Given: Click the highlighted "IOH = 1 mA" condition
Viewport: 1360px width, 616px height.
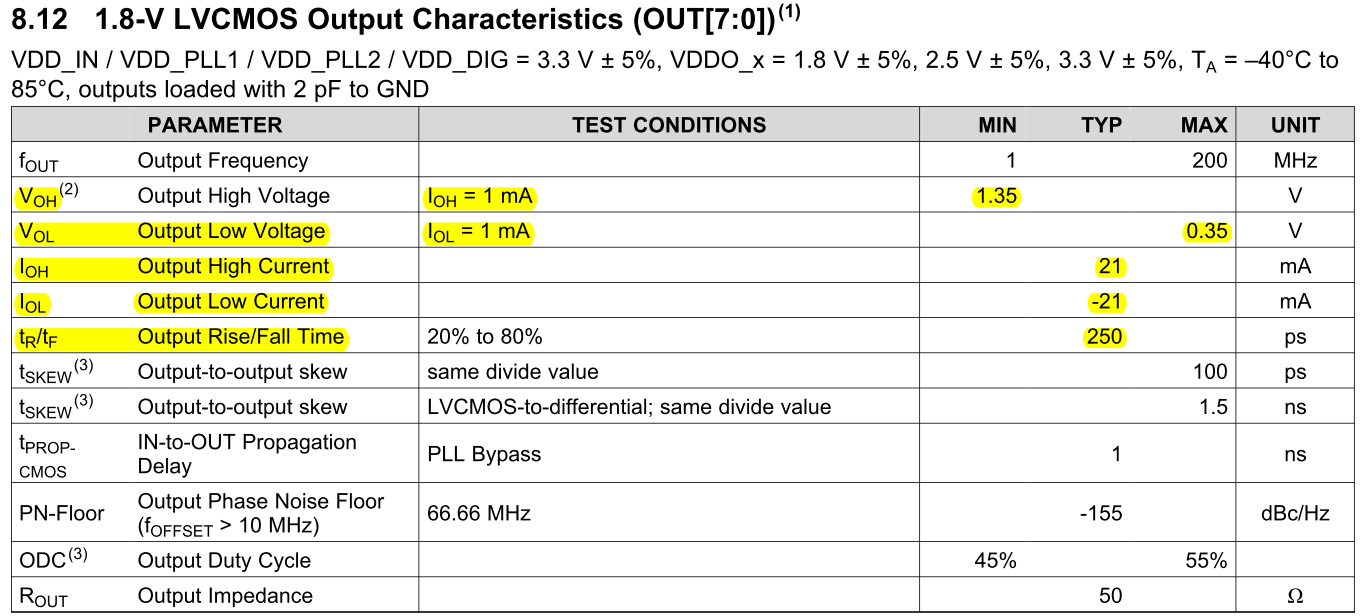Looking at the screenshot, I should pyautogui.click(x=480, y=197).
